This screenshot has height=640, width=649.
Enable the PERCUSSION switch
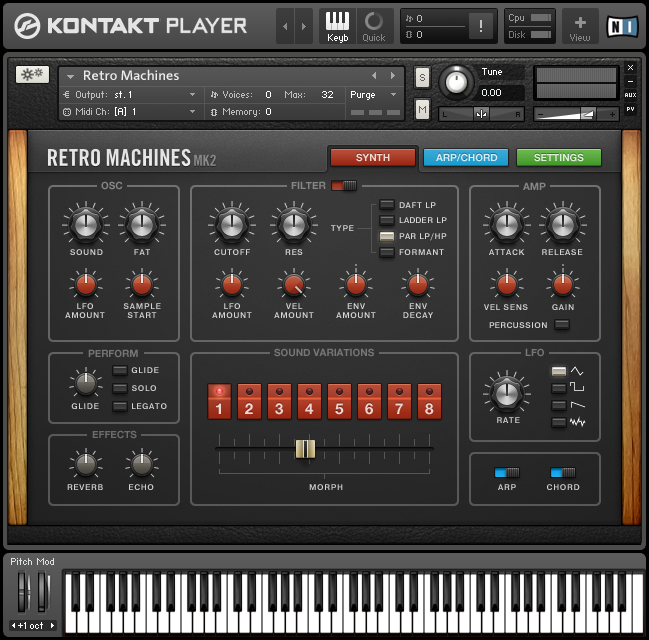coord(562,325)
